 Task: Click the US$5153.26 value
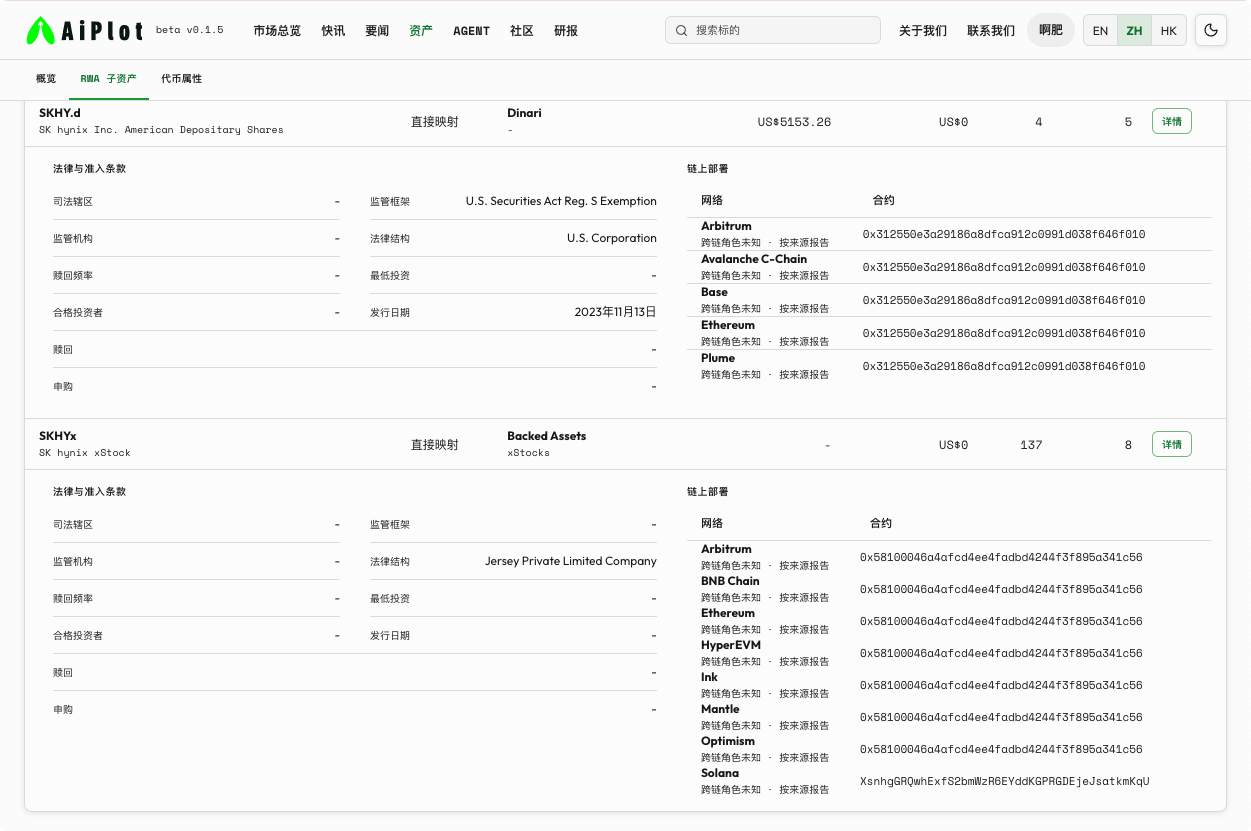coord(794,122)
